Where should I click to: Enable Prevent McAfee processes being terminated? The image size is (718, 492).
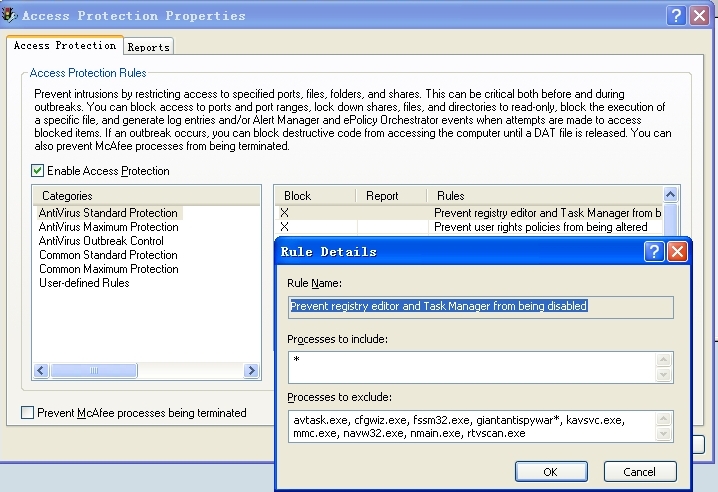(28, 413)
